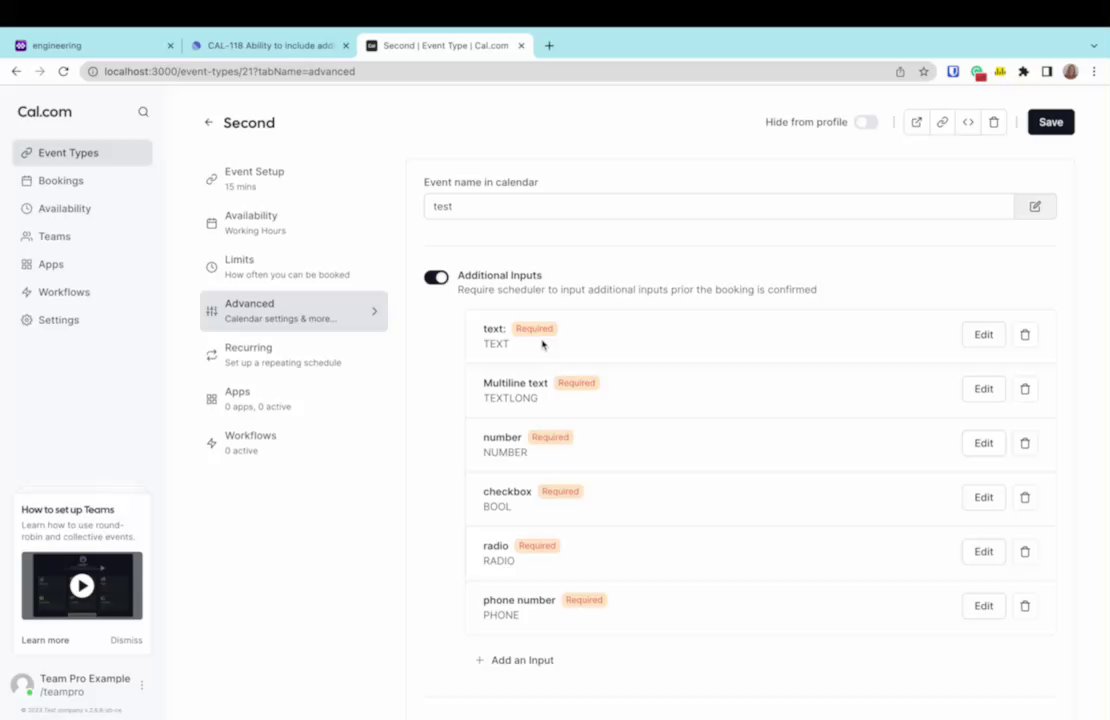The width and height of the screenshot is (1110, 720).
Task: Play the How to set up Teams video
Action: [x=81, y=585]
